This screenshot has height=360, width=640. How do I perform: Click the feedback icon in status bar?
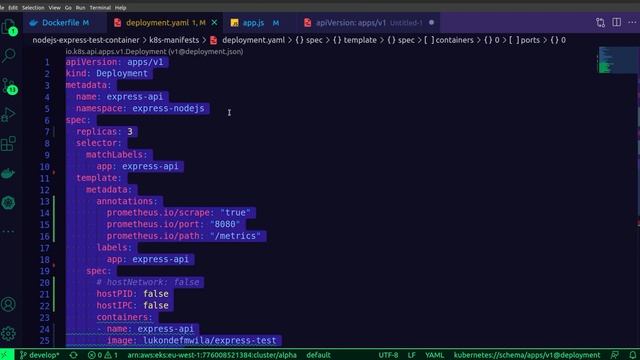tap(615, 355)
